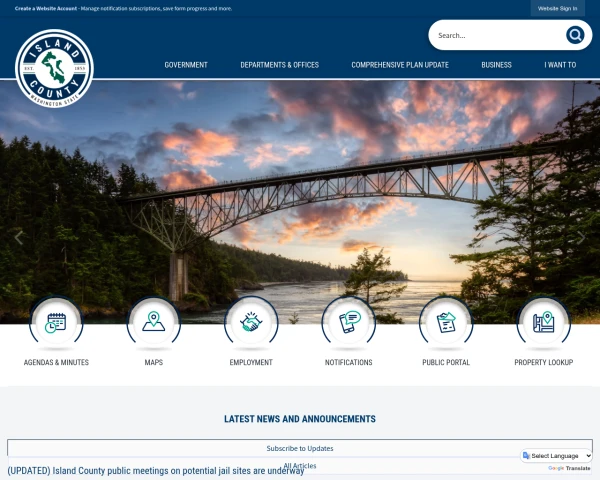Click the Latest News and Announcements heading

(x=300, y=419)
